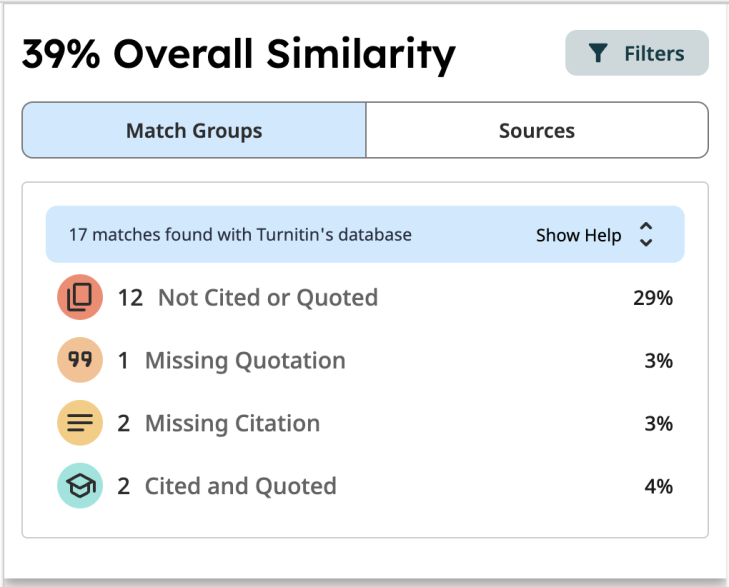The width and height of the screenshot is (729, 587).
Task: Switch to the Match Groups tab
Action: pos(194,130)
